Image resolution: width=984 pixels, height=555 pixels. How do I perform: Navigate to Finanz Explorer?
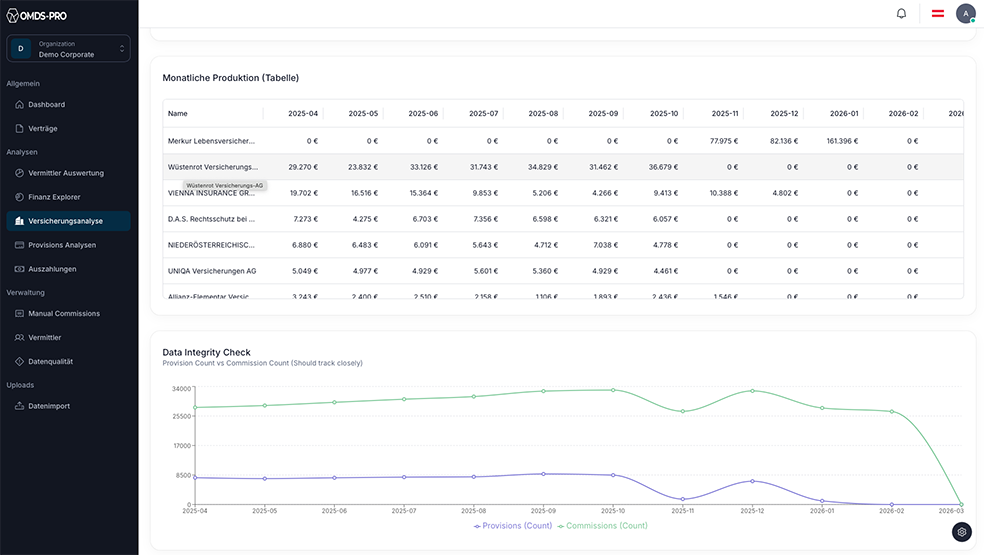(x=68, y=197)
